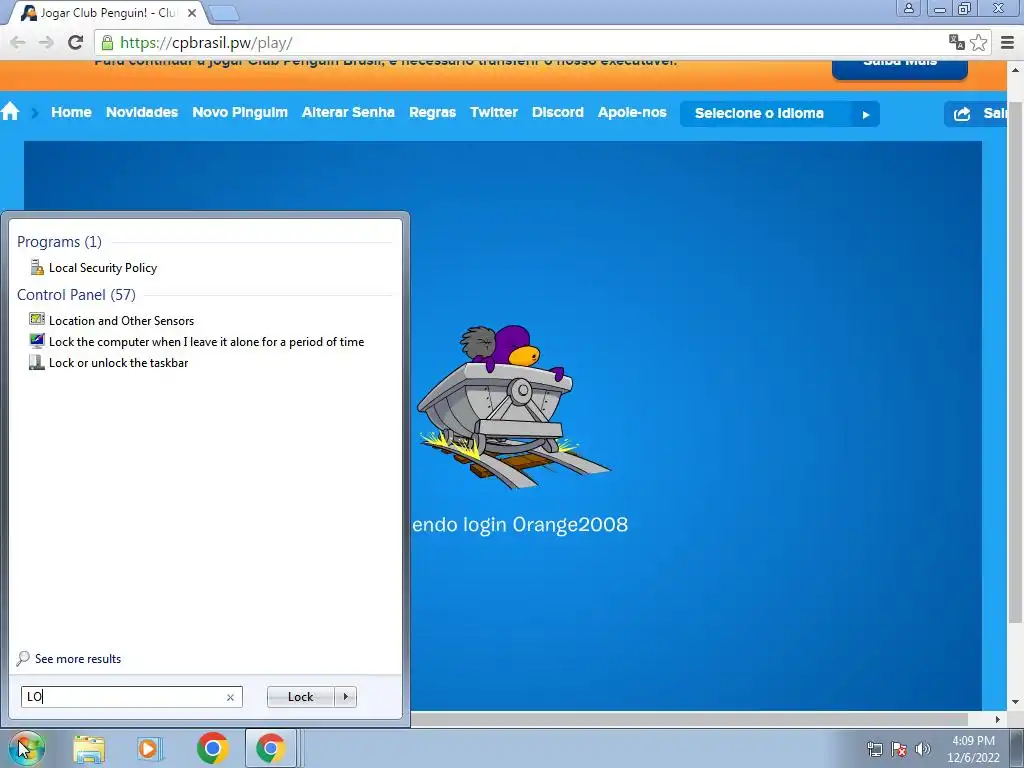
Task: Open the Twitter nav link
Action: pyautogui.click(x=494, y=112)
